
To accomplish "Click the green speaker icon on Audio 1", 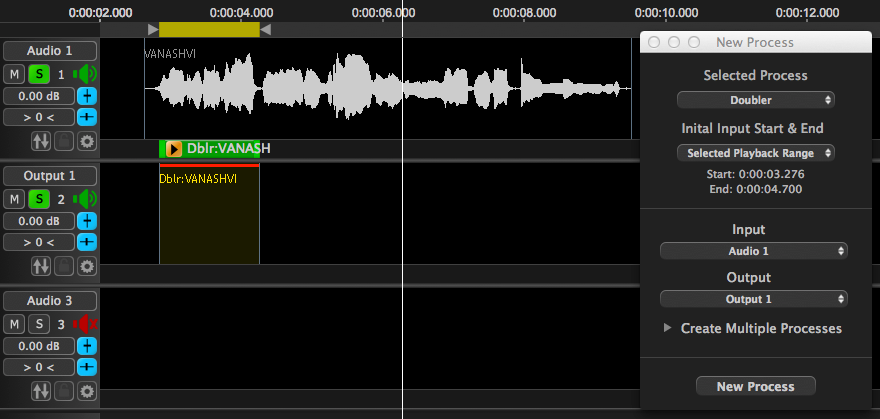I will coord(86,74).
